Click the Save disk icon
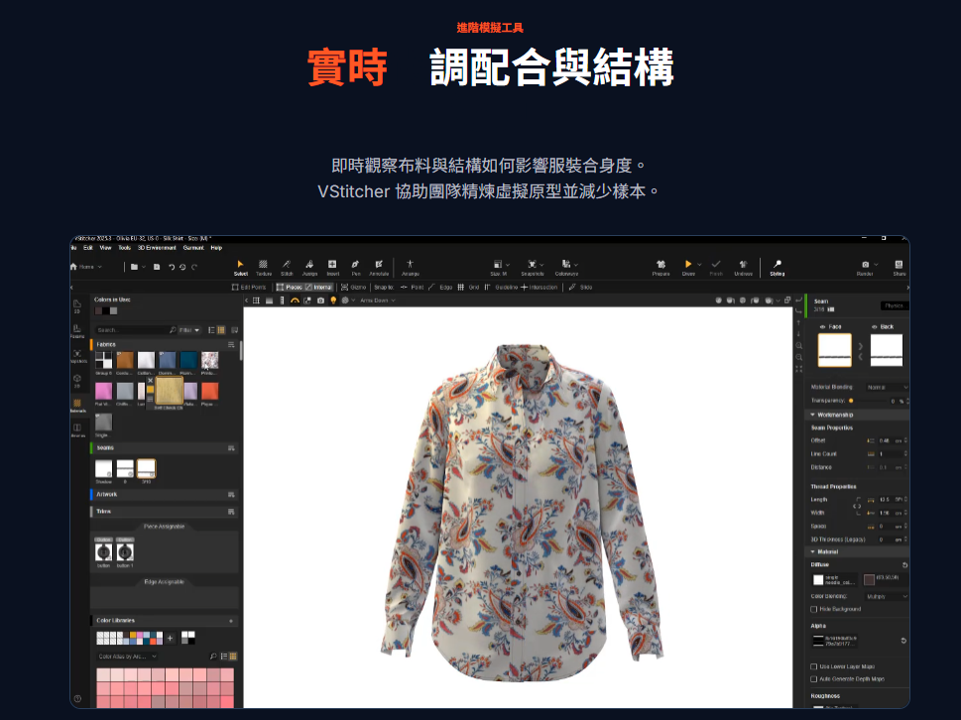 click(157, 267)
